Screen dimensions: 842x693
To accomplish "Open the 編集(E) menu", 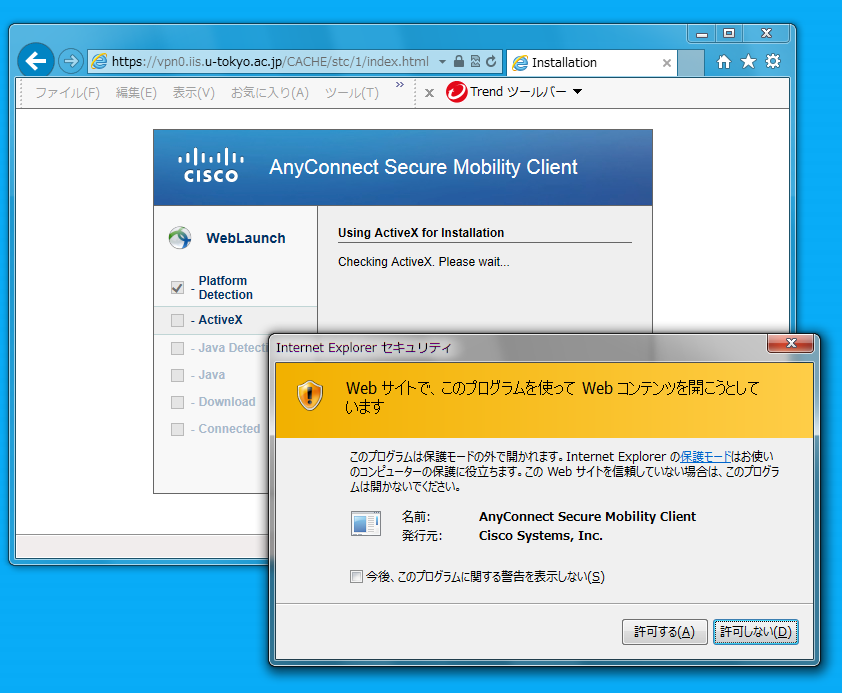I will 136,93.
